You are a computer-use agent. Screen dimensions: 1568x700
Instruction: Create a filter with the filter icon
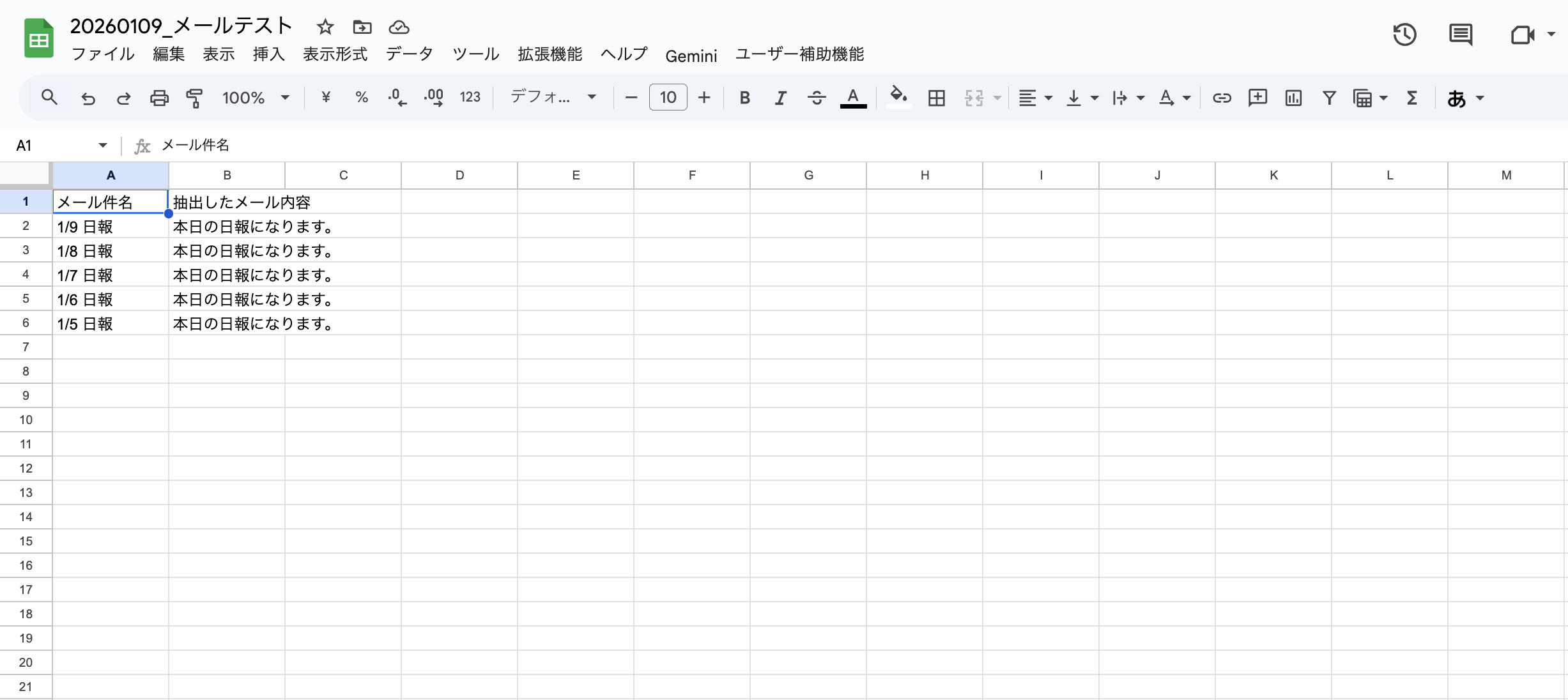click(x=1328, y=97)
